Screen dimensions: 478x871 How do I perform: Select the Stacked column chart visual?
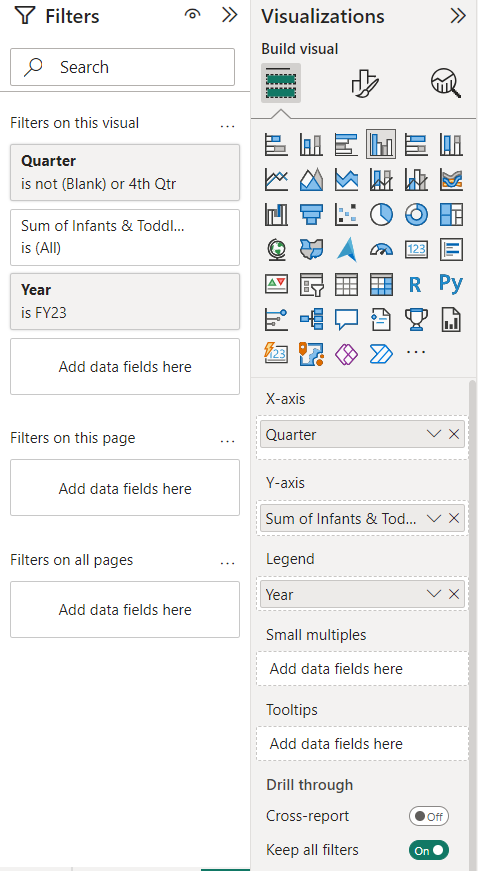point(311,145)
